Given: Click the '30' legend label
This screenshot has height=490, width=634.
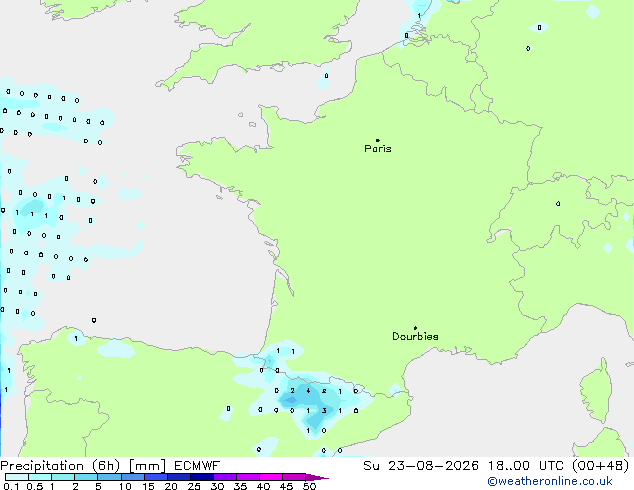Looking at the screenshot, I should coord(217,486).
